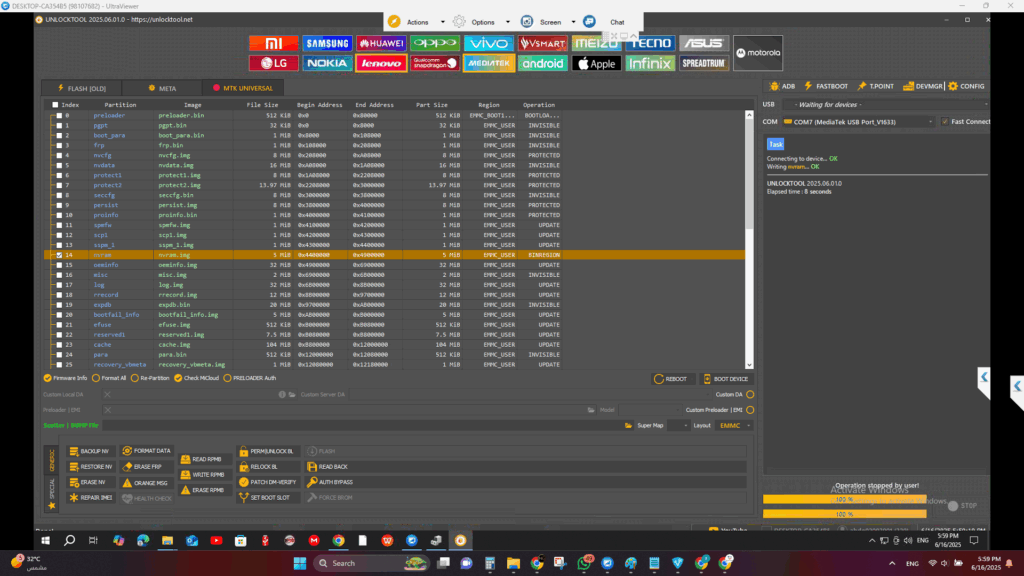
Task: Click the lower 100% progress bar
Action: pos(844,515)
